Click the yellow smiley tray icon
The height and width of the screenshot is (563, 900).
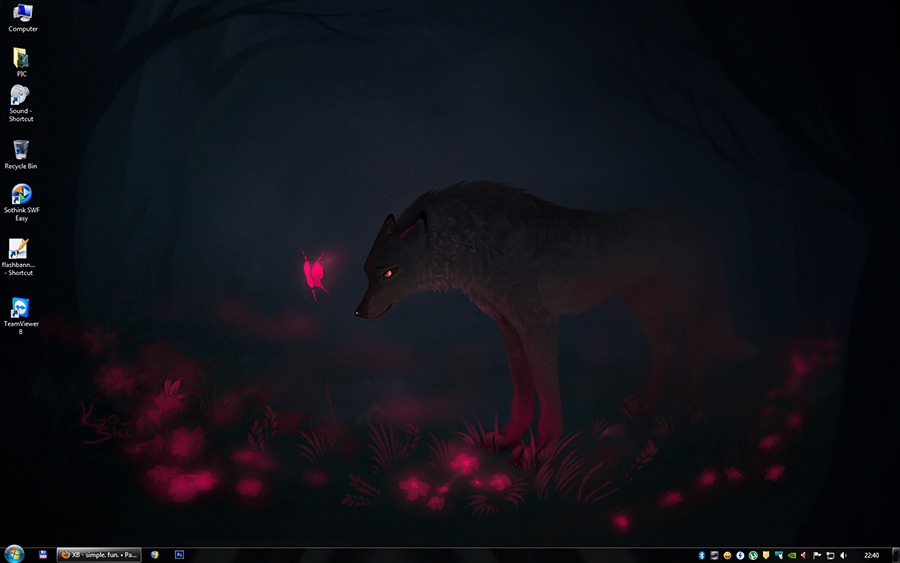point(727,555)
